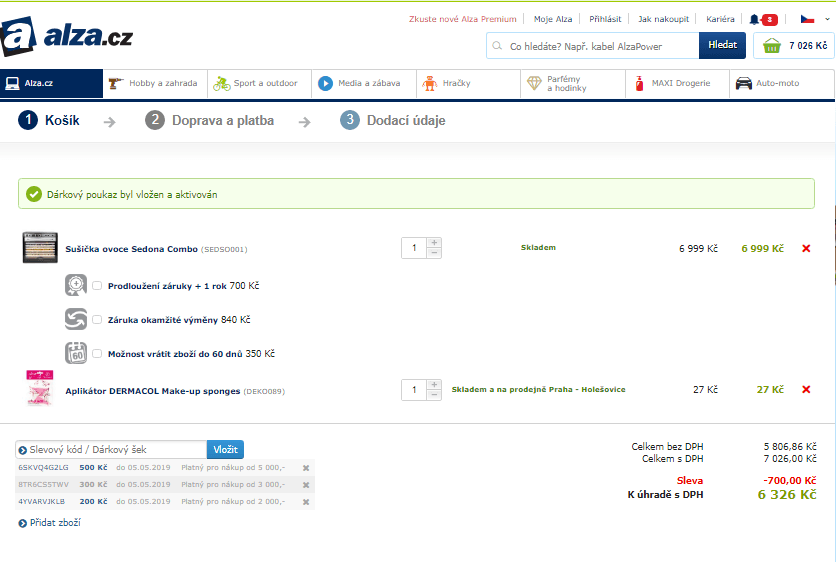Viewport: 836px width, 562px height.
Task: Click the Auto-moto car icon
Action: pyautogui.click(x=743, y=83)
